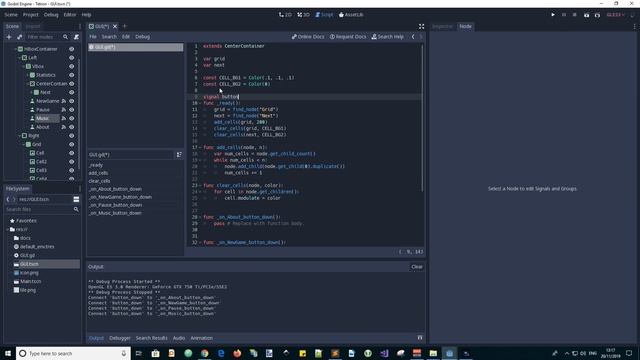640x360 pixels.
Task: Open the renderer GLES3 dropdown
Action: (x=616, y=15)
